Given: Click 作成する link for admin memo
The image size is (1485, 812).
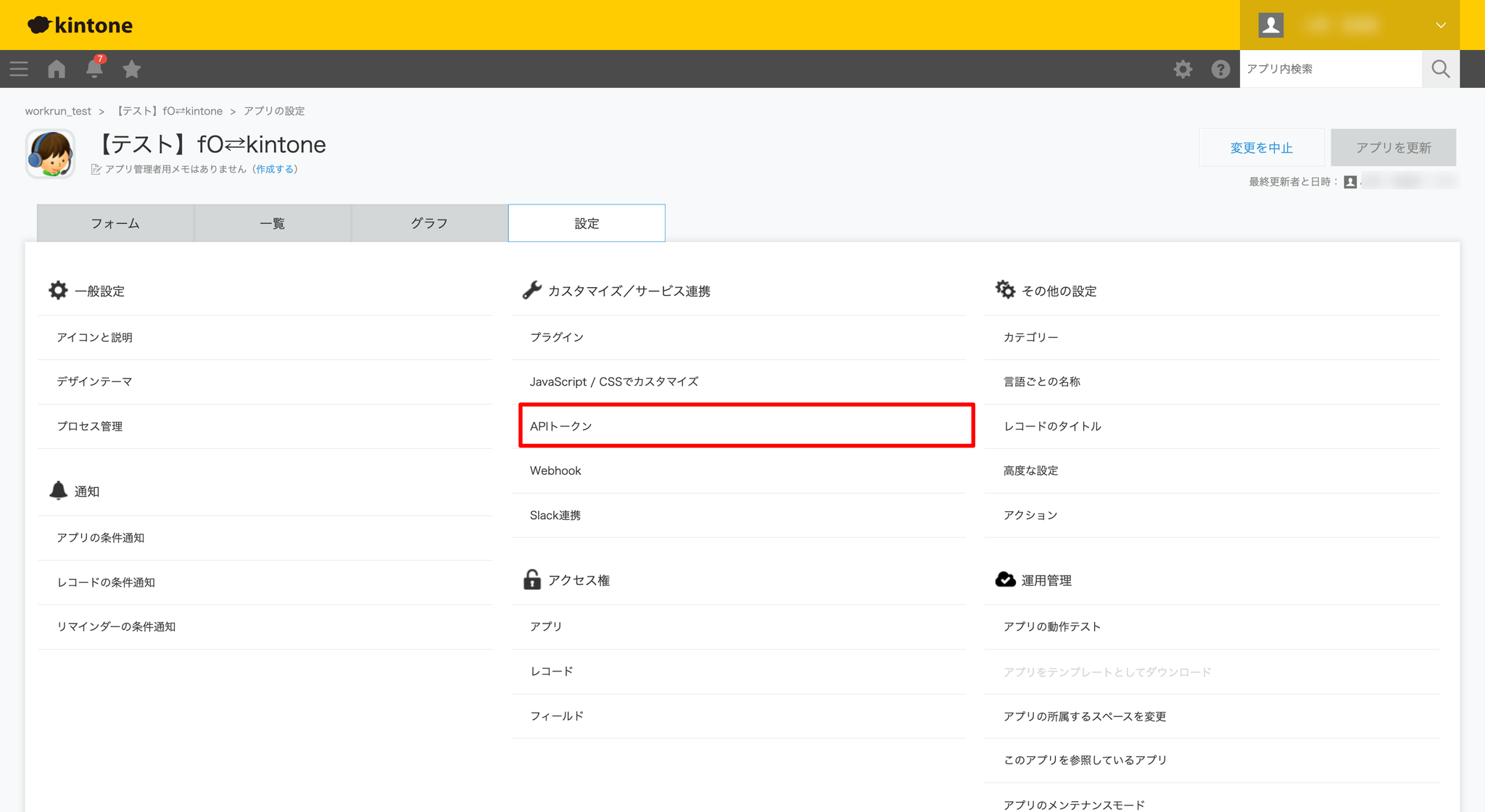Looking at the screenshot, I should click(275, 169).
